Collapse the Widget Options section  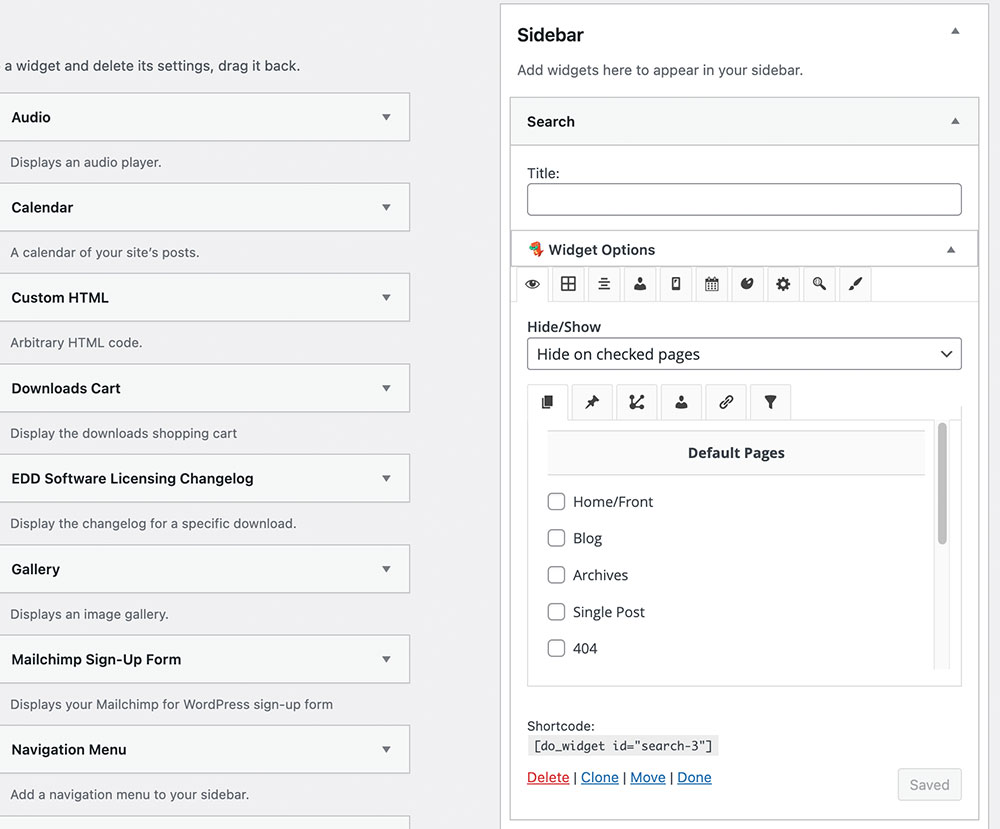[951, 250]
